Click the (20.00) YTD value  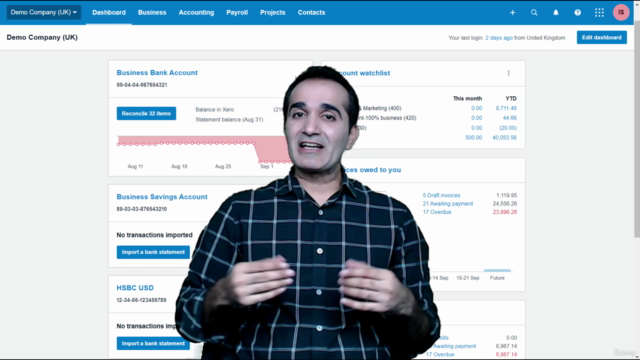point(508,128)
